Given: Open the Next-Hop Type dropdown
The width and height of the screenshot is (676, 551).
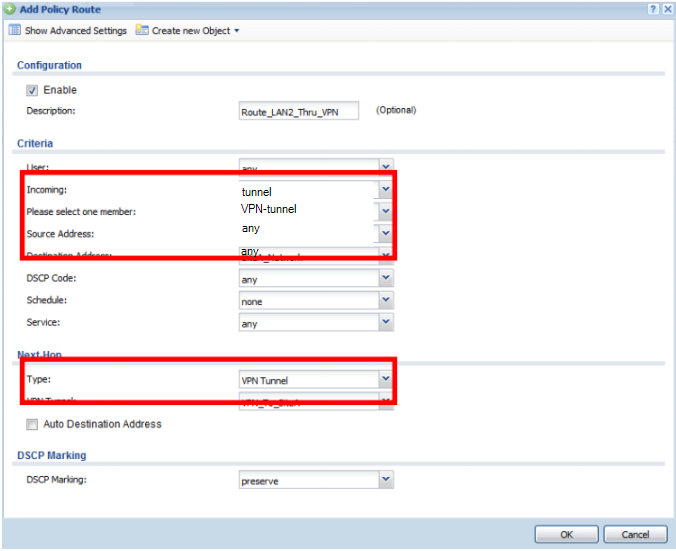Looking at the screenshot, I should [385, 380].
